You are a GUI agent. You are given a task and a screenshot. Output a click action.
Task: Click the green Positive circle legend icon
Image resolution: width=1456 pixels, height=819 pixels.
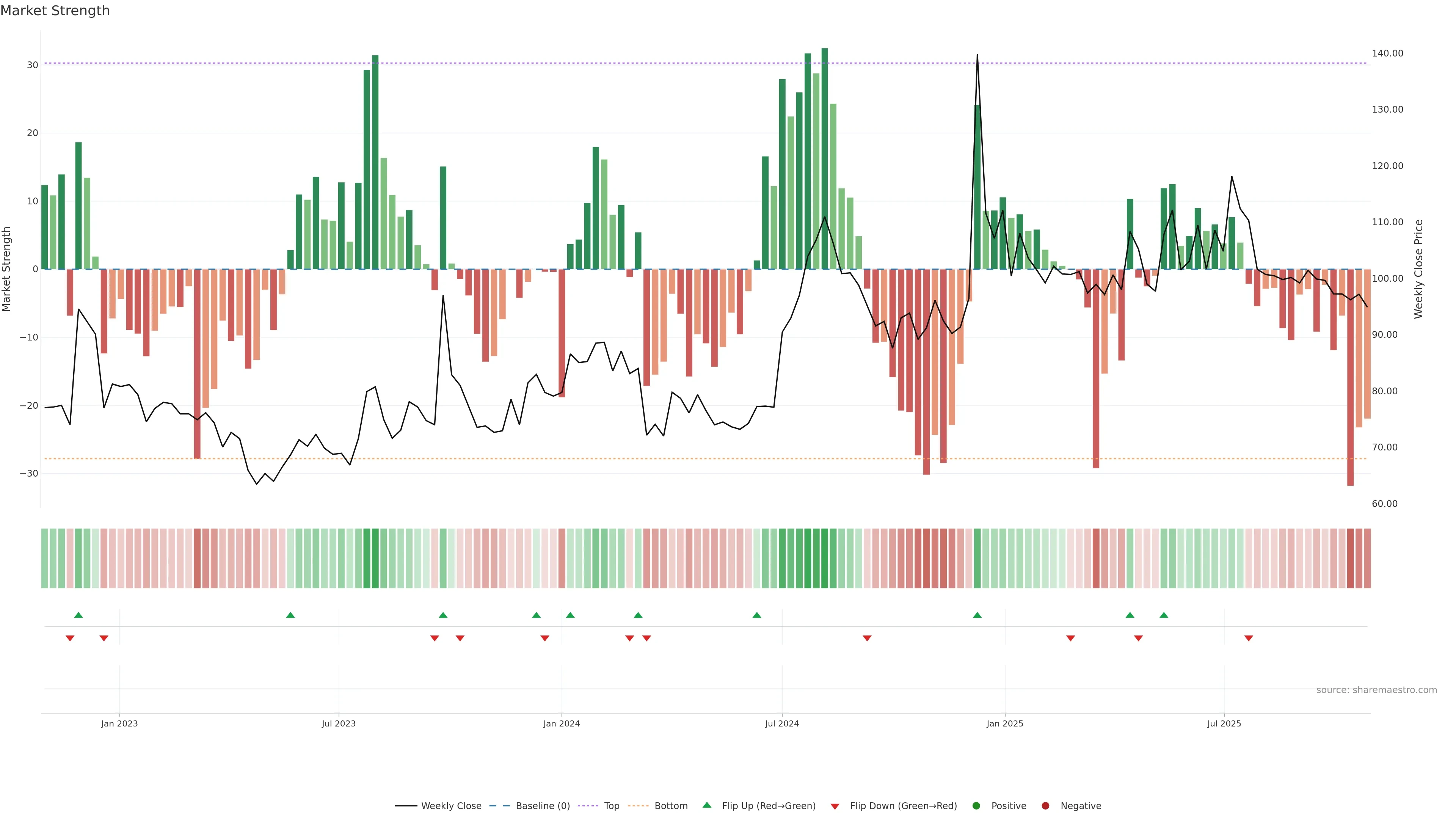click(976, 806)
